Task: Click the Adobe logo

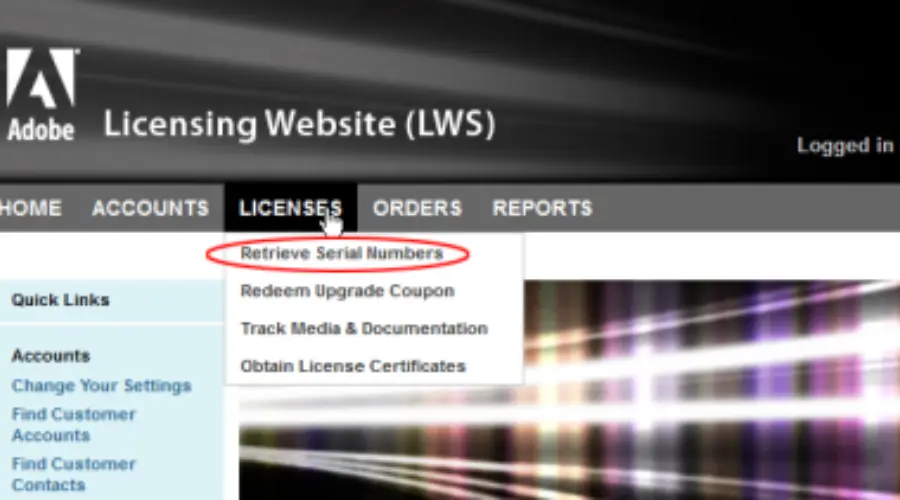Action: [41, 95]
